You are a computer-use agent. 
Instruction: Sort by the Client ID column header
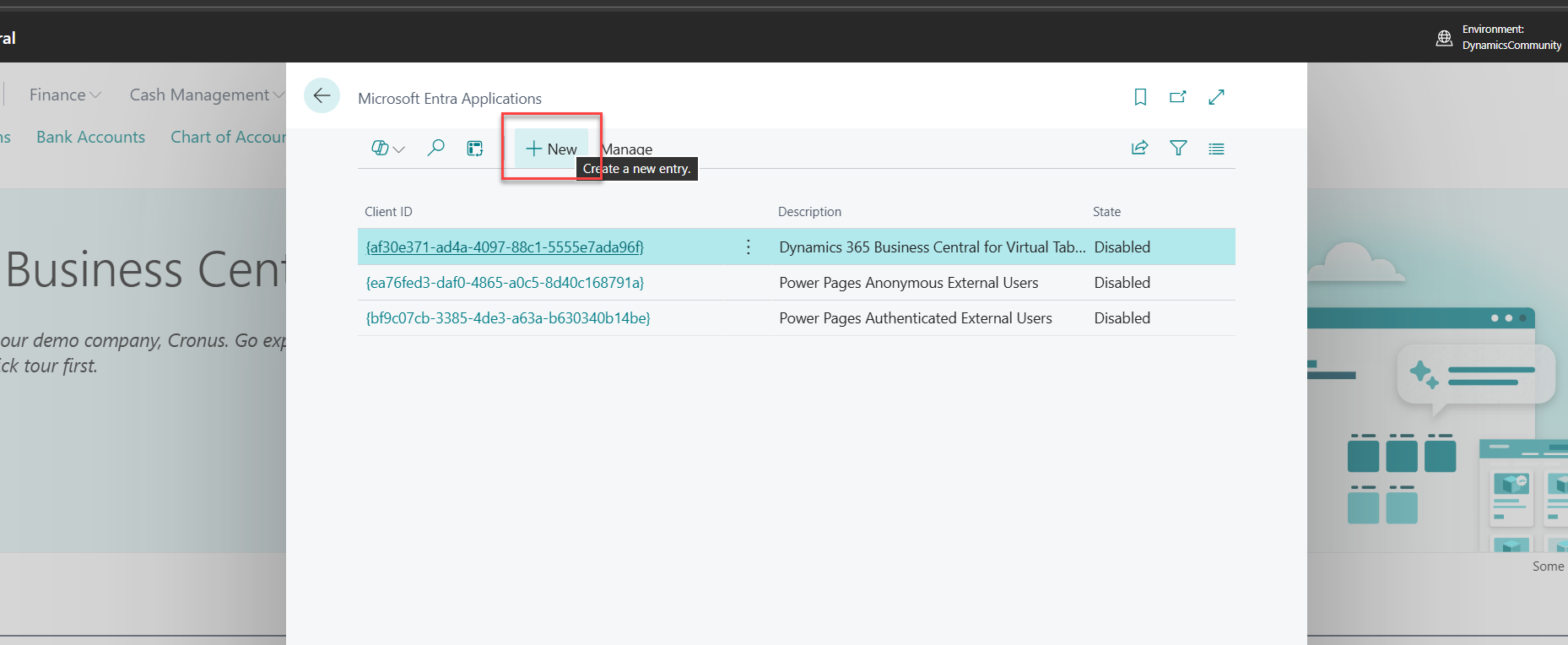(x=388, y=212)
